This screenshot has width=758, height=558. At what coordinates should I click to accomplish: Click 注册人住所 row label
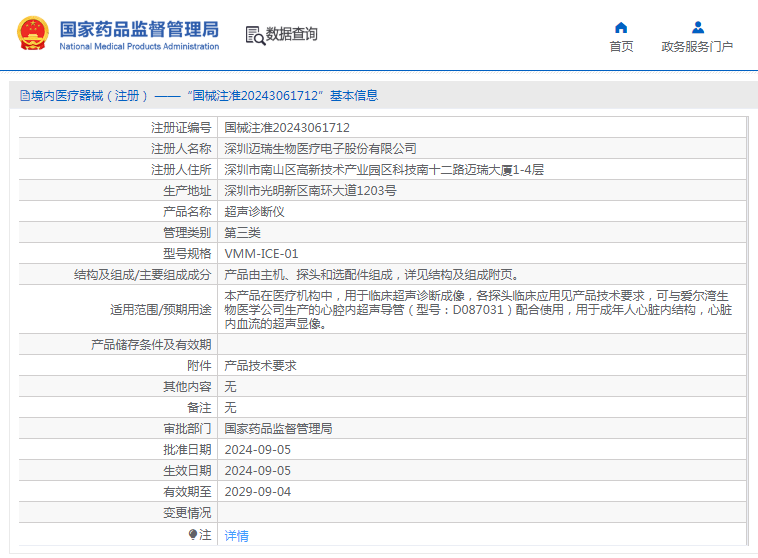181,170
